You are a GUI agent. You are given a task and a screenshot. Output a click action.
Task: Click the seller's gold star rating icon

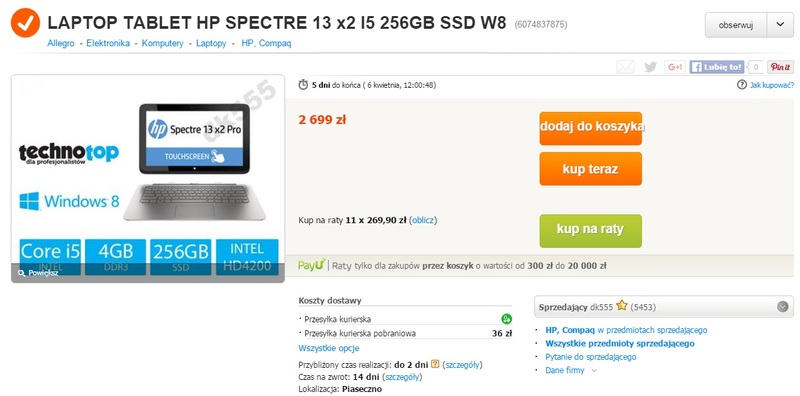coord(621,306)
